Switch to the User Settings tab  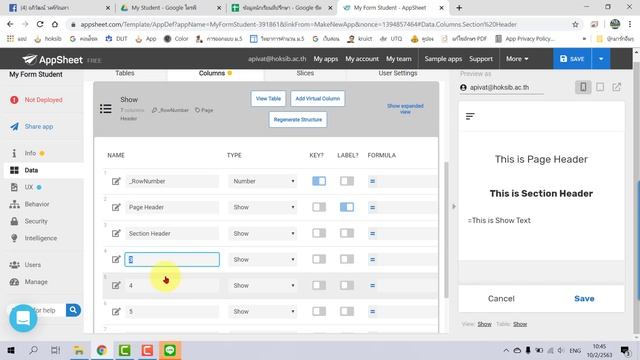click(398, 73)
